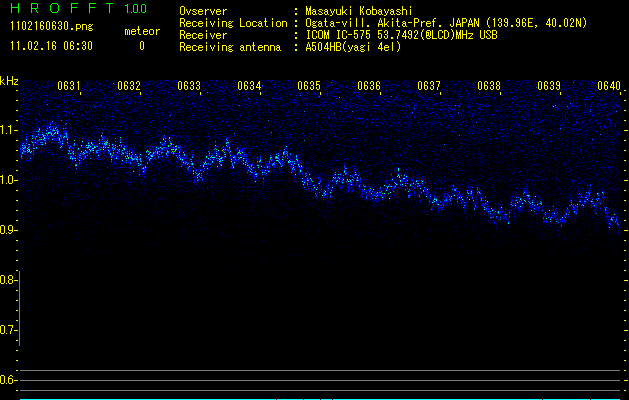Pick the 0637 time marker

point(429,87)
